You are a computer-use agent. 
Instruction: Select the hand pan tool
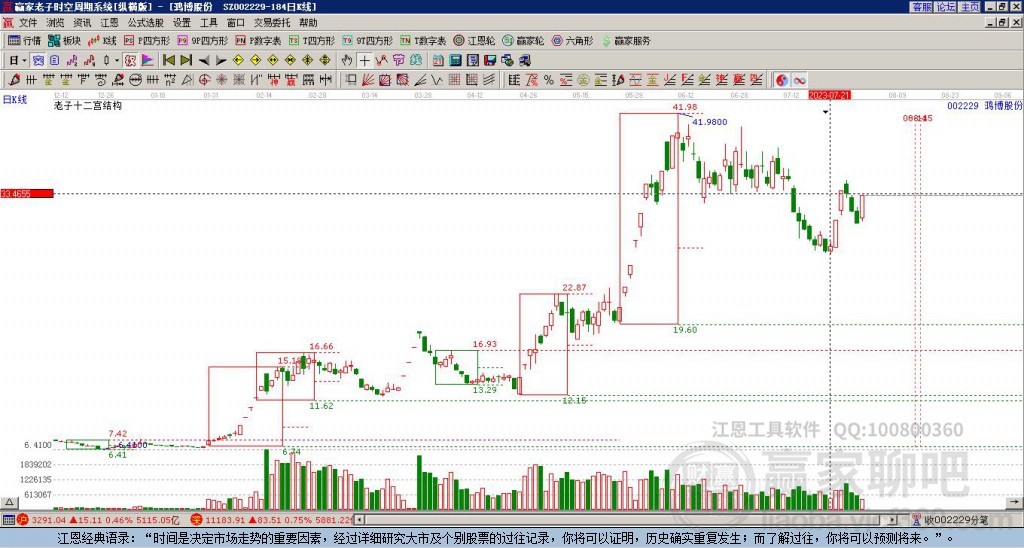point(347,61)
